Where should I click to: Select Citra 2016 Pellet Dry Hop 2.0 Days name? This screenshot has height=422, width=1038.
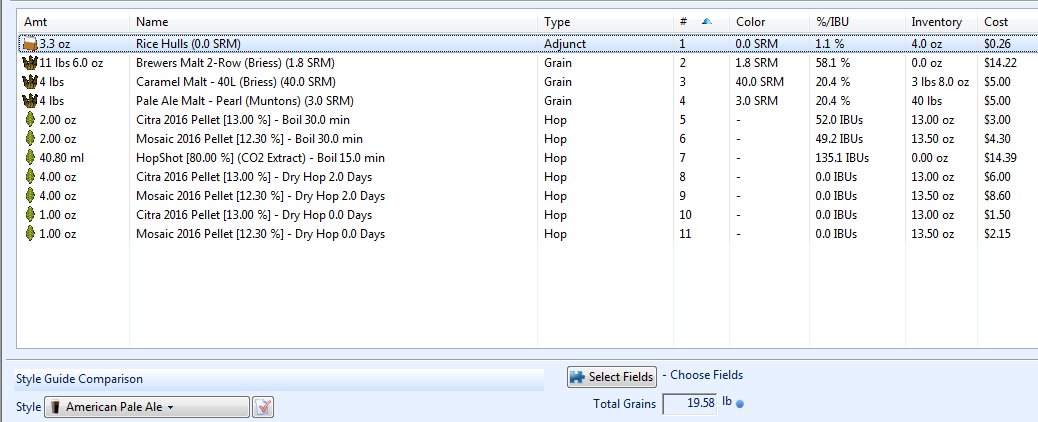(254, 177)
